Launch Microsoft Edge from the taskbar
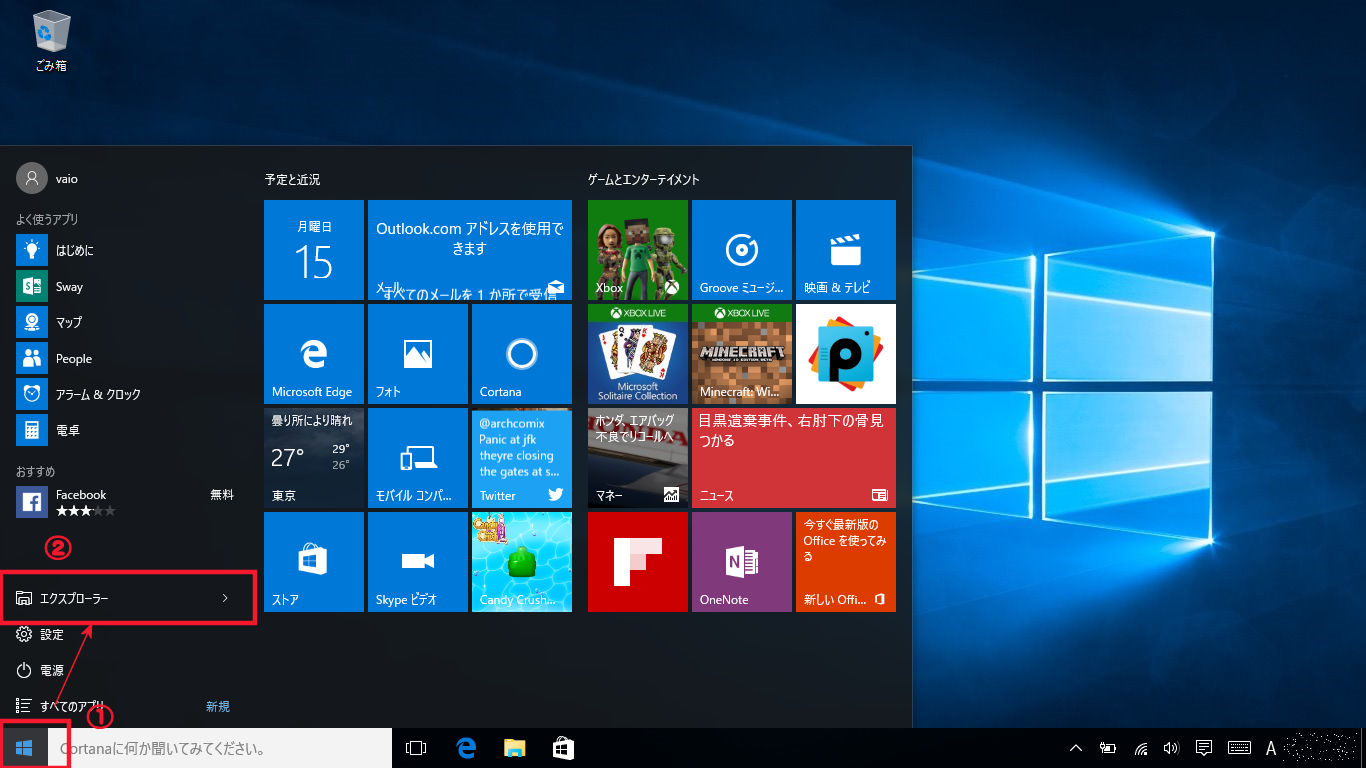The width and height of the screenshot is (1366, 768). 465,748
